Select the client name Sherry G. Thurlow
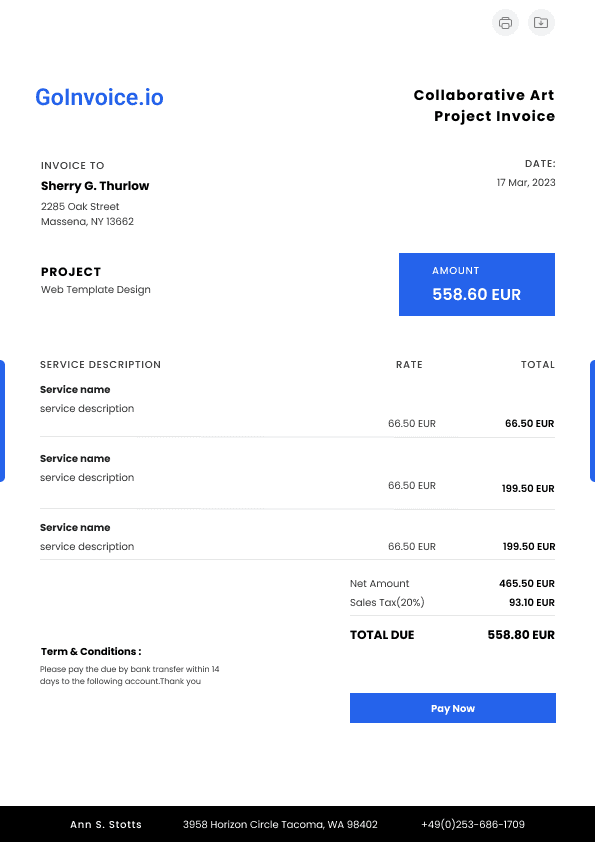This screenshot has width=595, height=842. 95,186
